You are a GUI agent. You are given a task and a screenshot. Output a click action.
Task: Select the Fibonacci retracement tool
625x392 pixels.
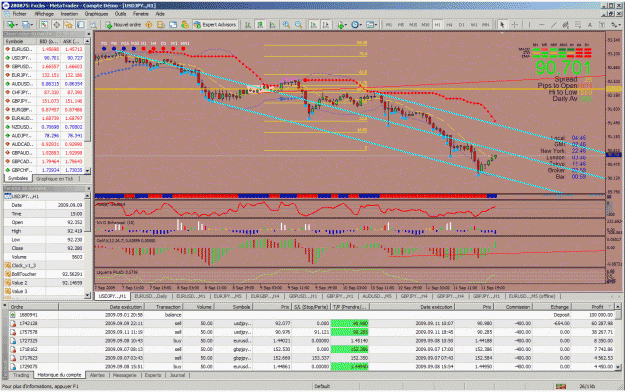click(578, 25)
